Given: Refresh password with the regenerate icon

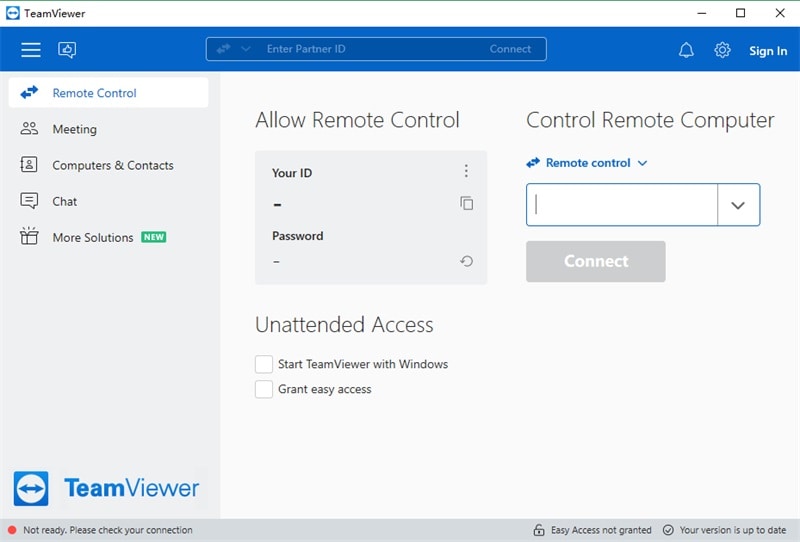Looking at the screenshot, I should (x=466, y=261).
